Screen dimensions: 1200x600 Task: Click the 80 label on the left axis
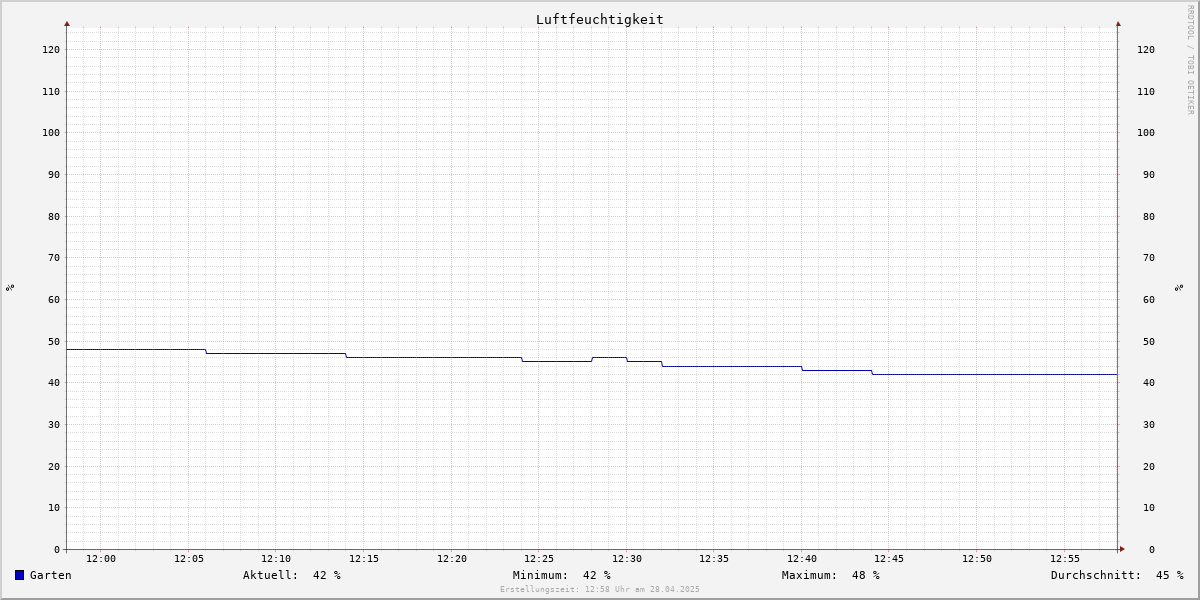pos(54,216)
